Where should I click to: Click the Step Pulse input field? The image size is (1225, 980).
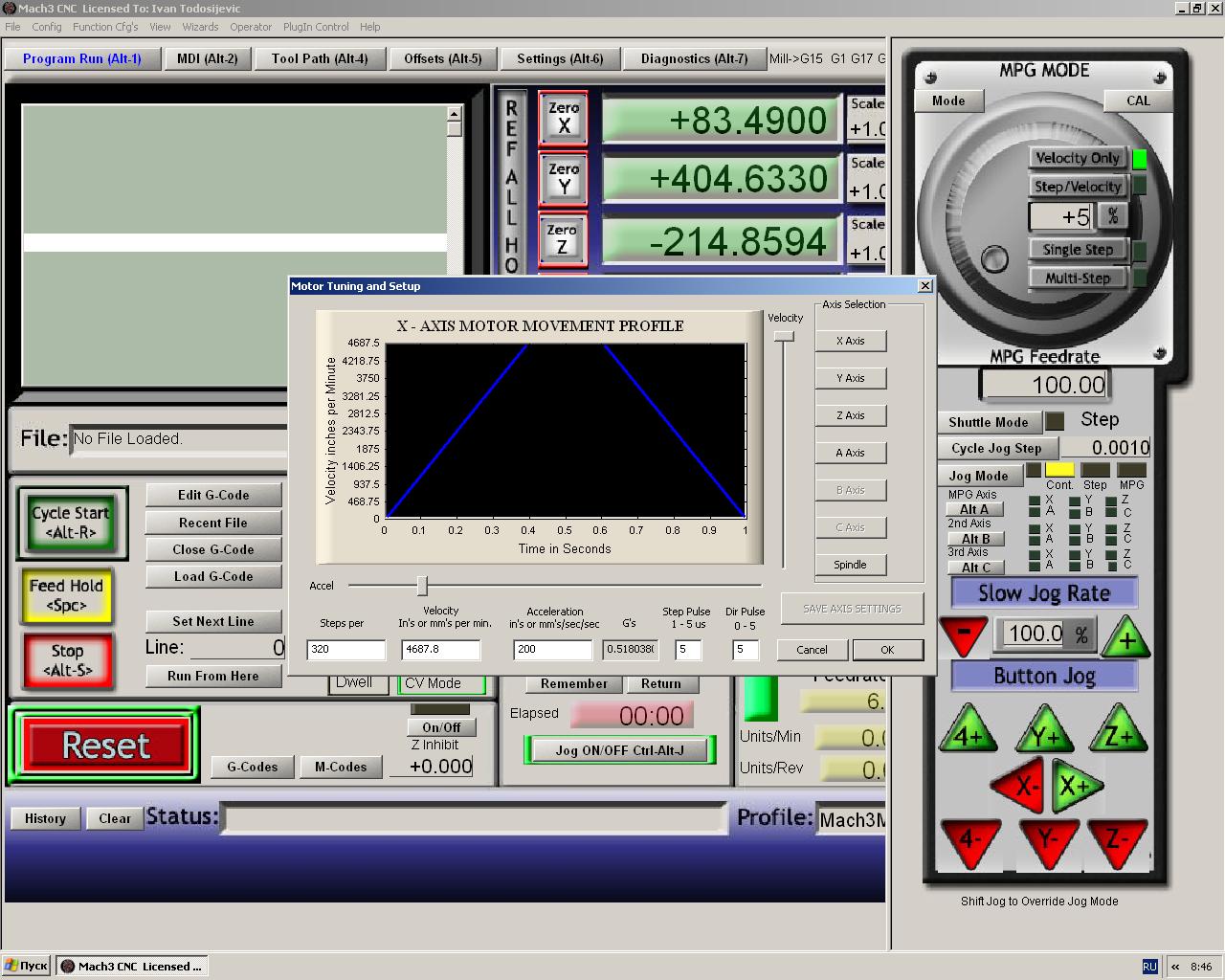pos(688,650)
